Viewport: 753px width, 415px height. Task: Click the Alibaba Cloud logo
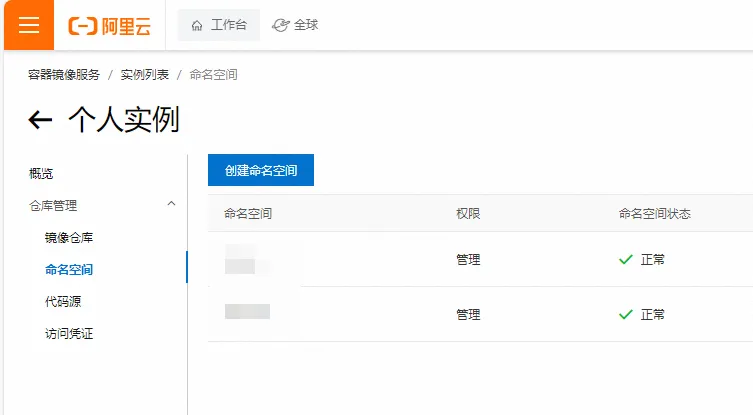(109, 26)
